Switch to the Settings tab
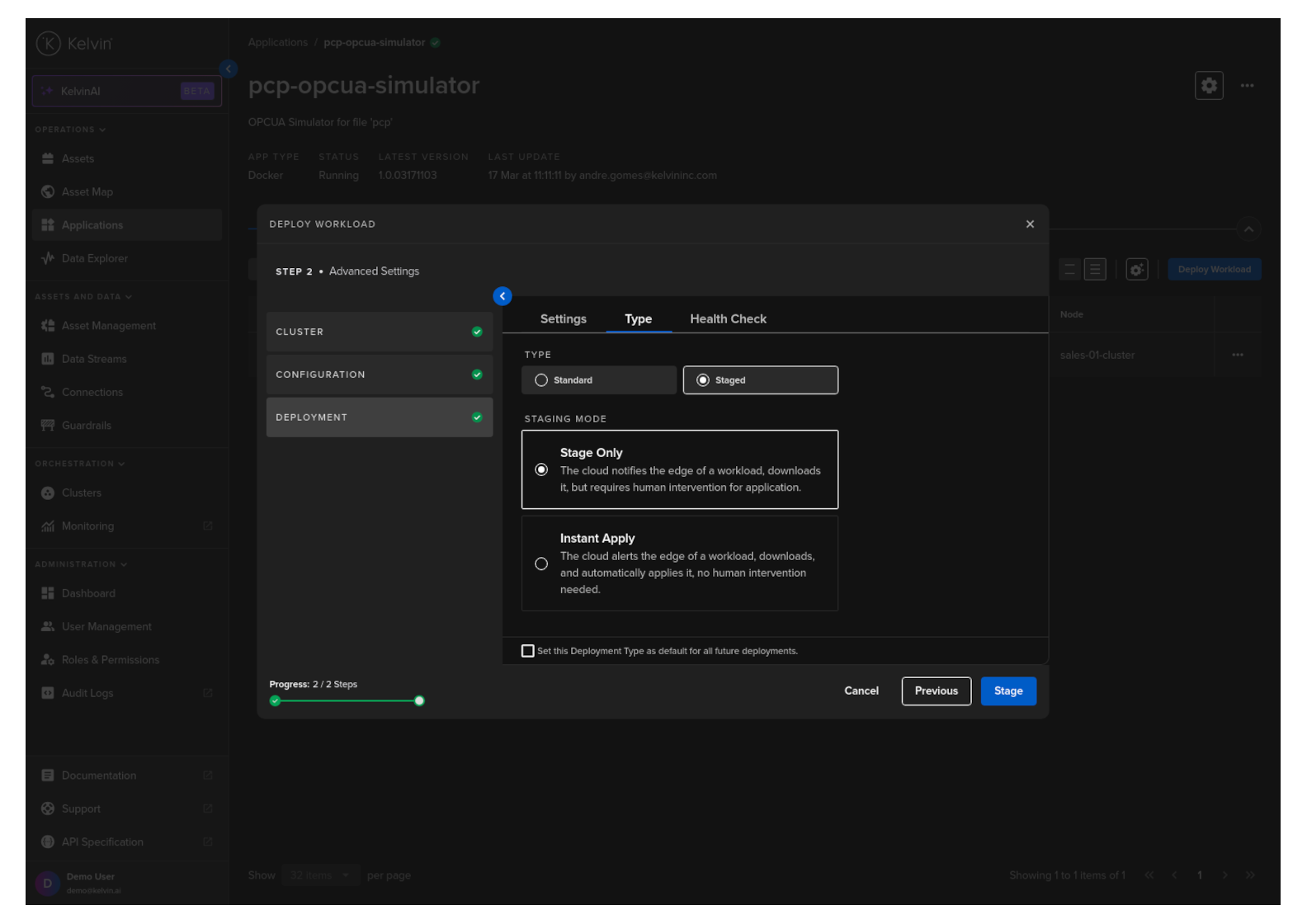The image size is (1307, 924). pyautogui.click(x=563, y=319)
